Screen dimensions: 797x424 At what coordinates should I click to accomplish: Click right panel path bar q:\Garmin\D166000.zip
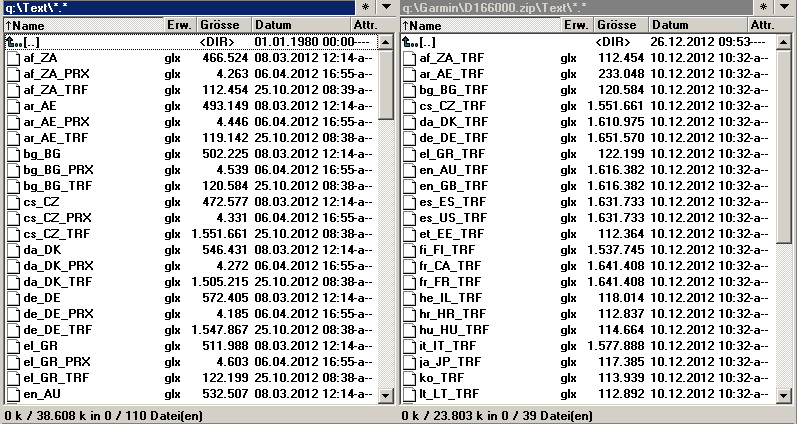[x=576, y=7]
